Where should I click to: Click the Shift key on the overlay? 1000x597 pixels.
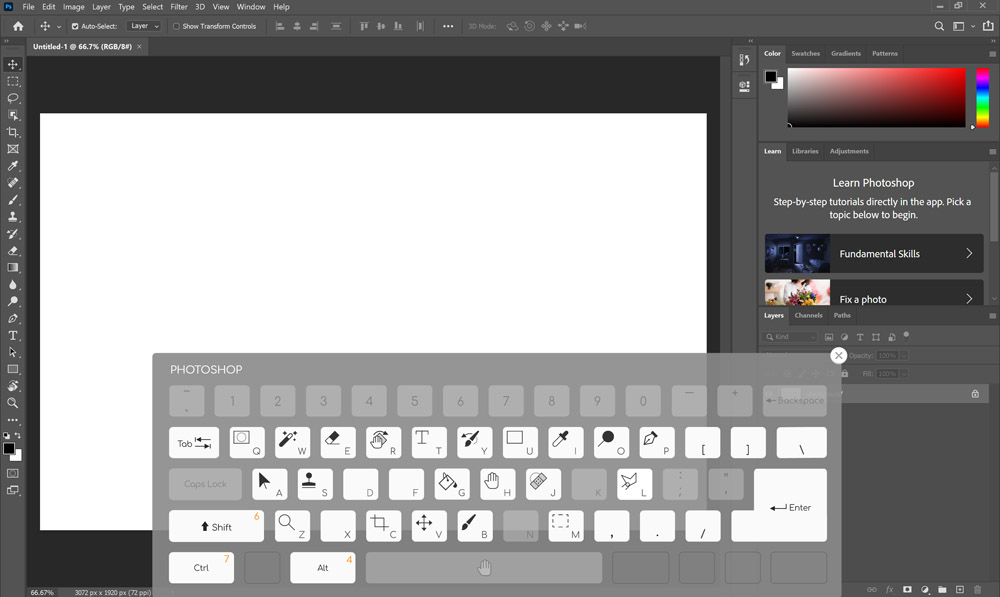click(216, 526)
